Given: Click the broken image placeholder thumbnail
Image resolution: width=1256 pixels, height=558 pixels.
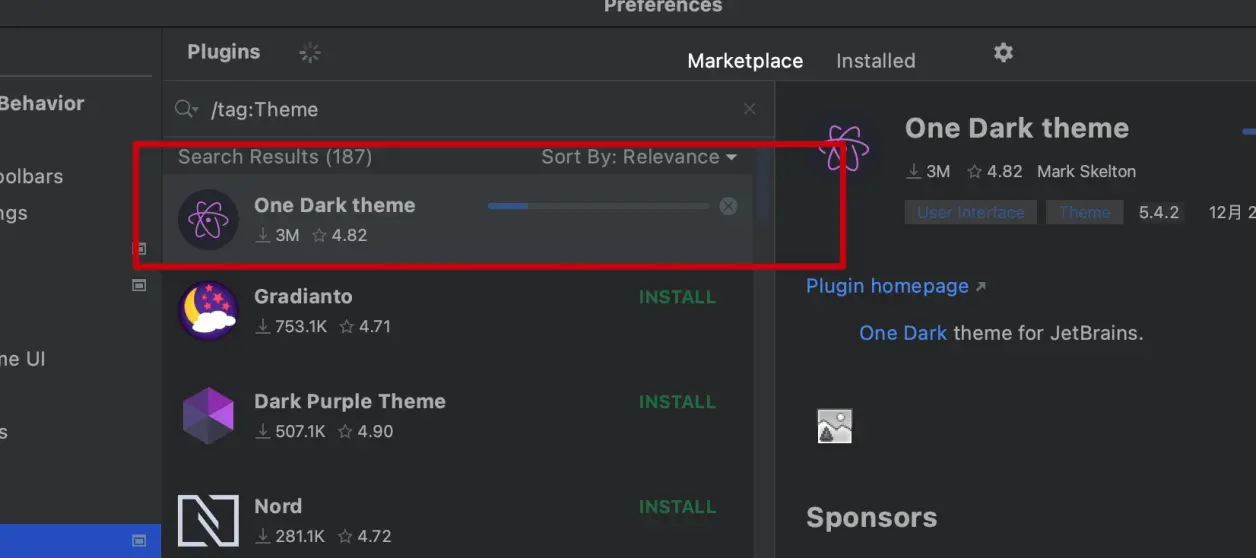Looking at the screenshot, I should coord(835,427).
